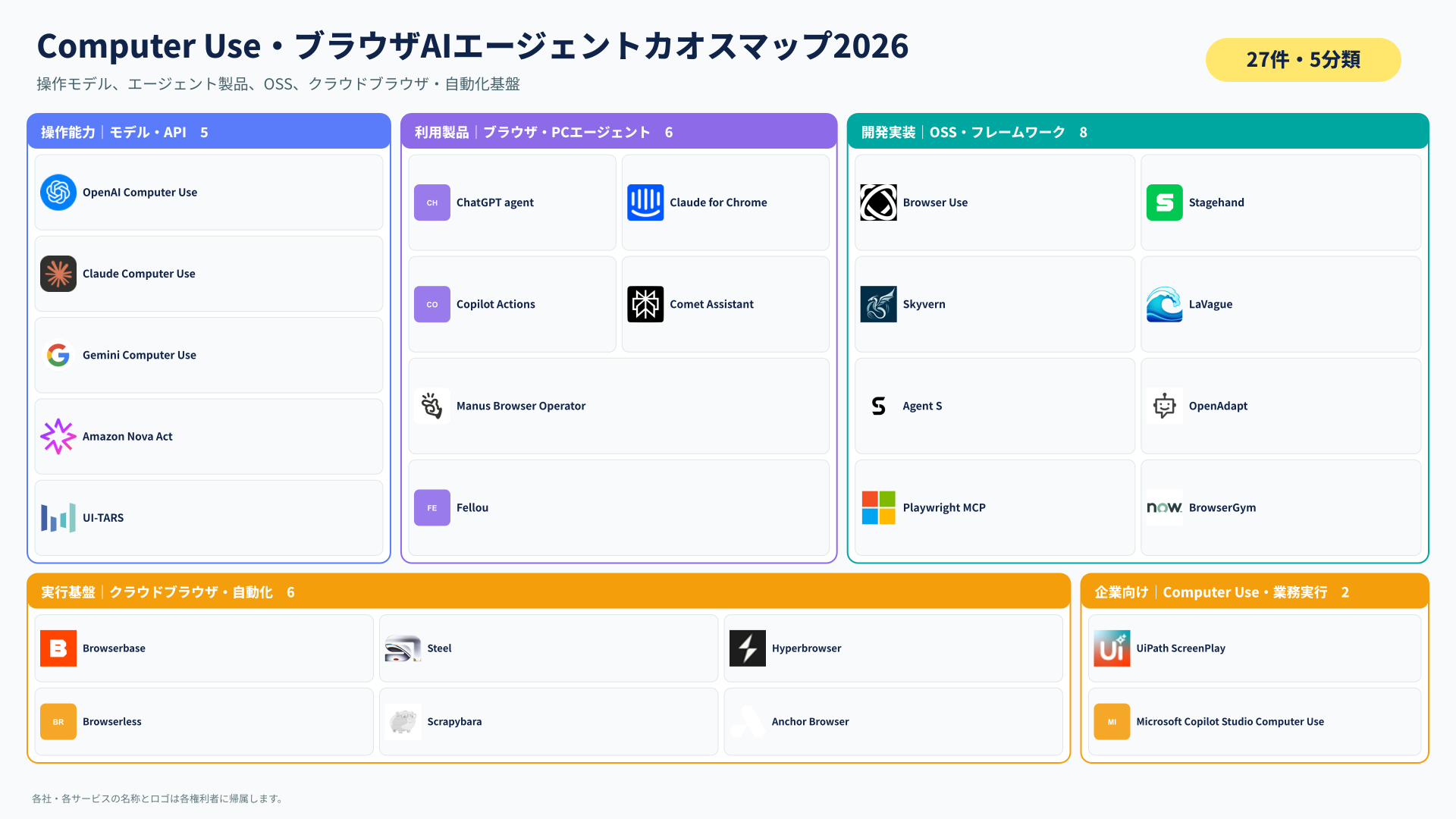Click the Copilot Actions CO icon
This screenshot has width=1456, height=819.
[x=432, y=304]
